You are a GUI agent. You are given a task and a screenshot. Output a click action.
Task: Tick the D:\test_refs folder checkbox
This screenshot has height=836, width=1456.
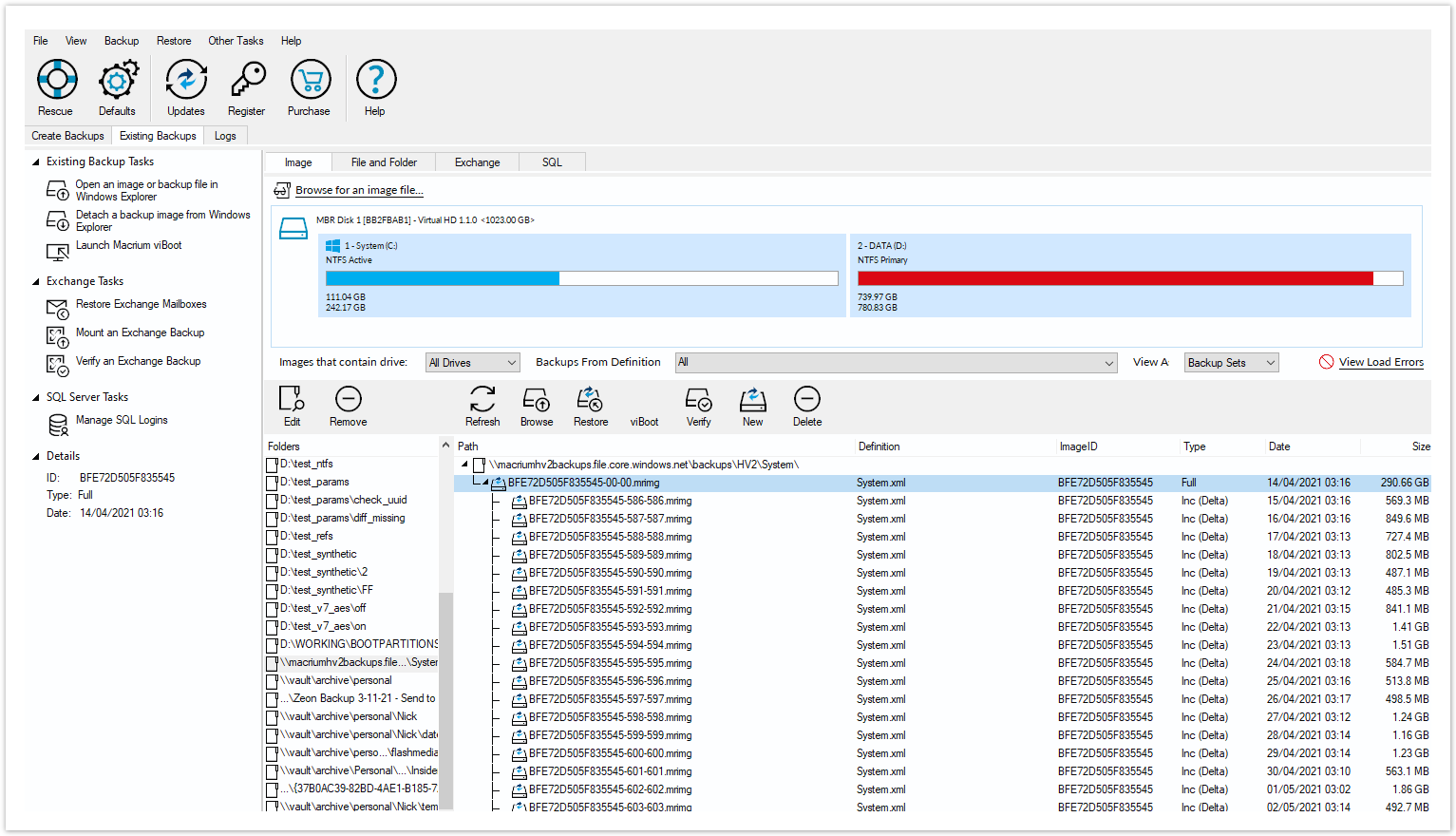[x=272, y=537]
